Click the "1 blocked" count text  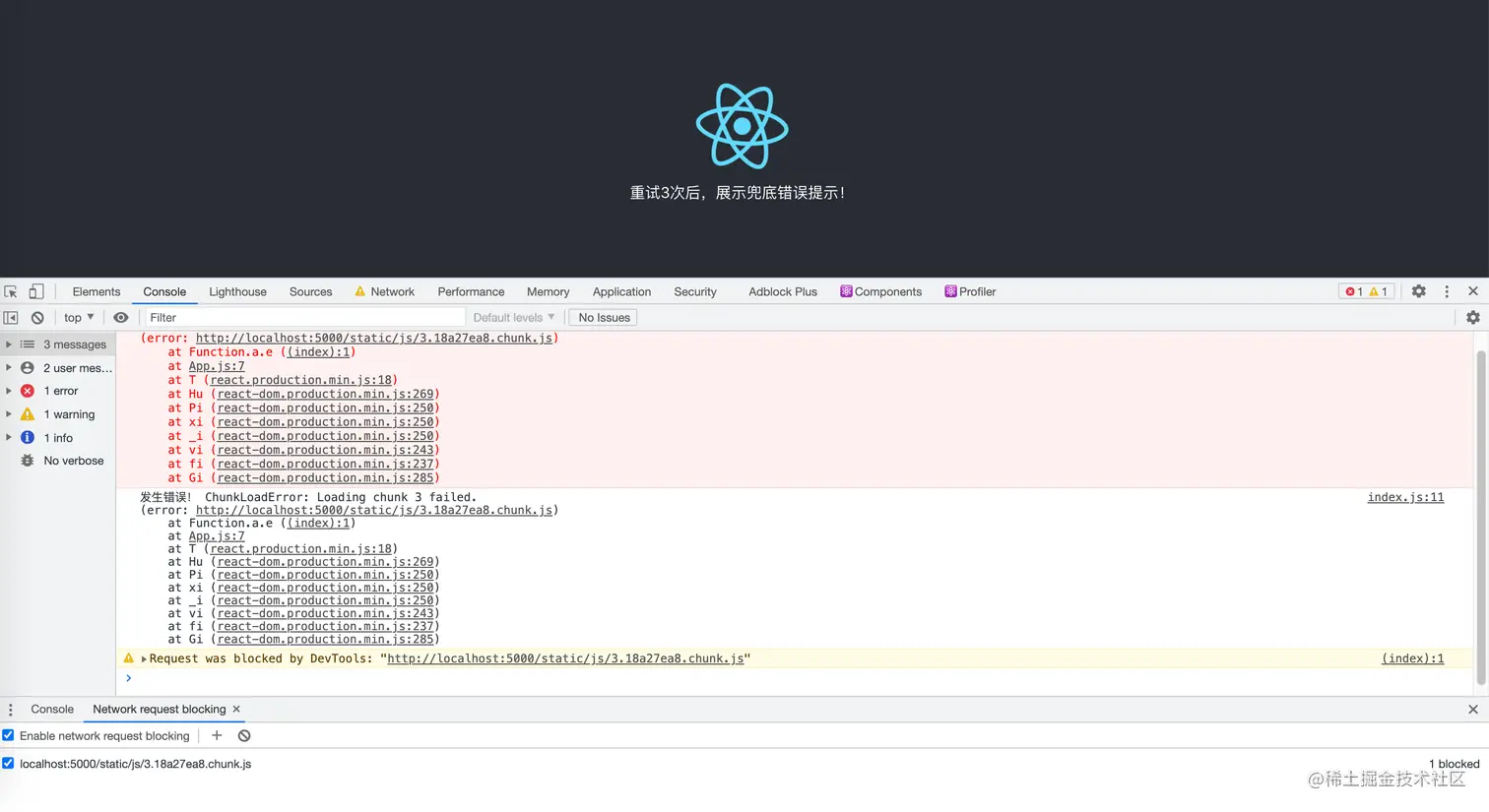pos(1454,764)
